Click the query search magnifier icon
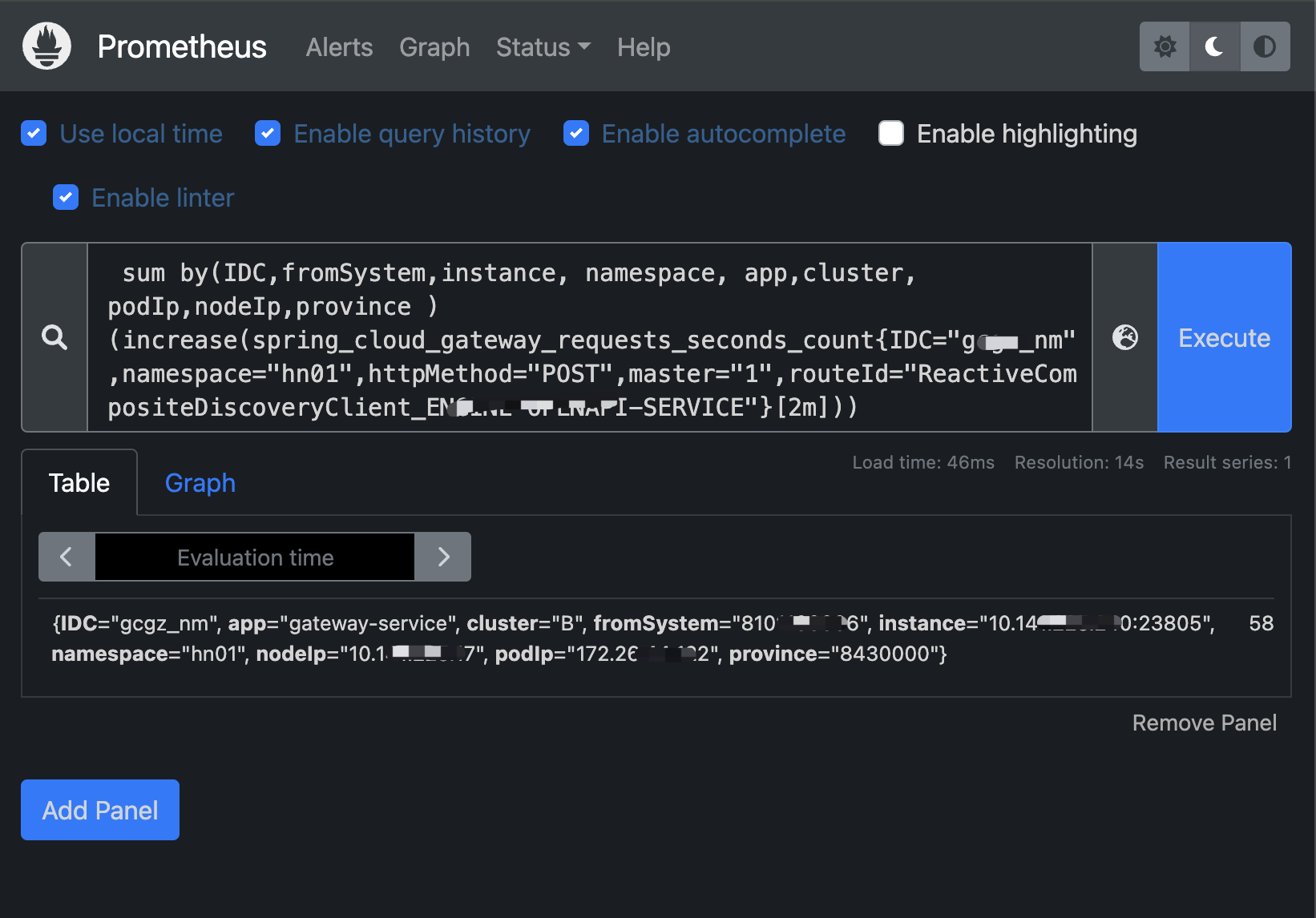1316x918 pixels. point(54,337)
